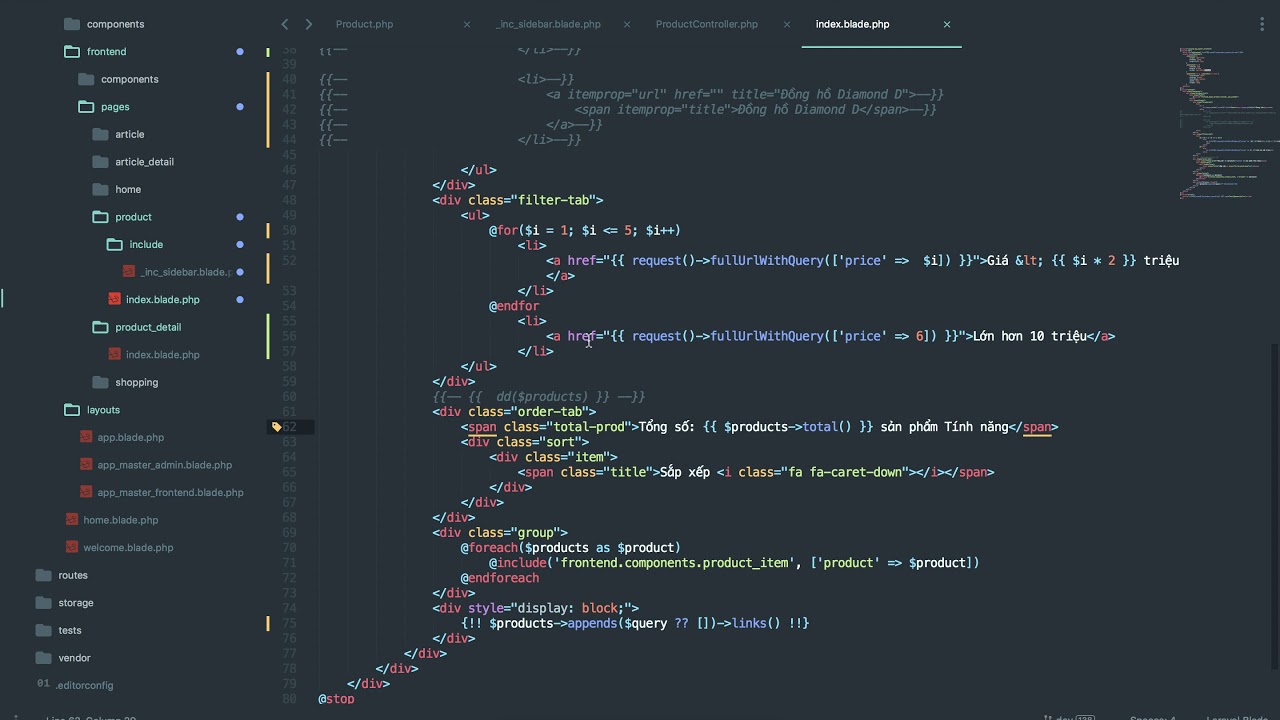Click the .editorconfig file type icon
This screenshot has height=720, width=1280.
43,684
